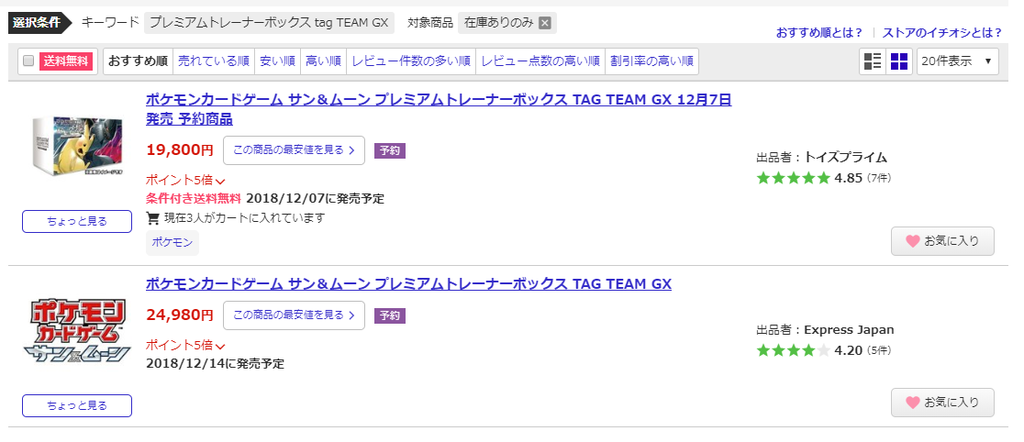Click the Express Japan seller name

click(849, 330)
